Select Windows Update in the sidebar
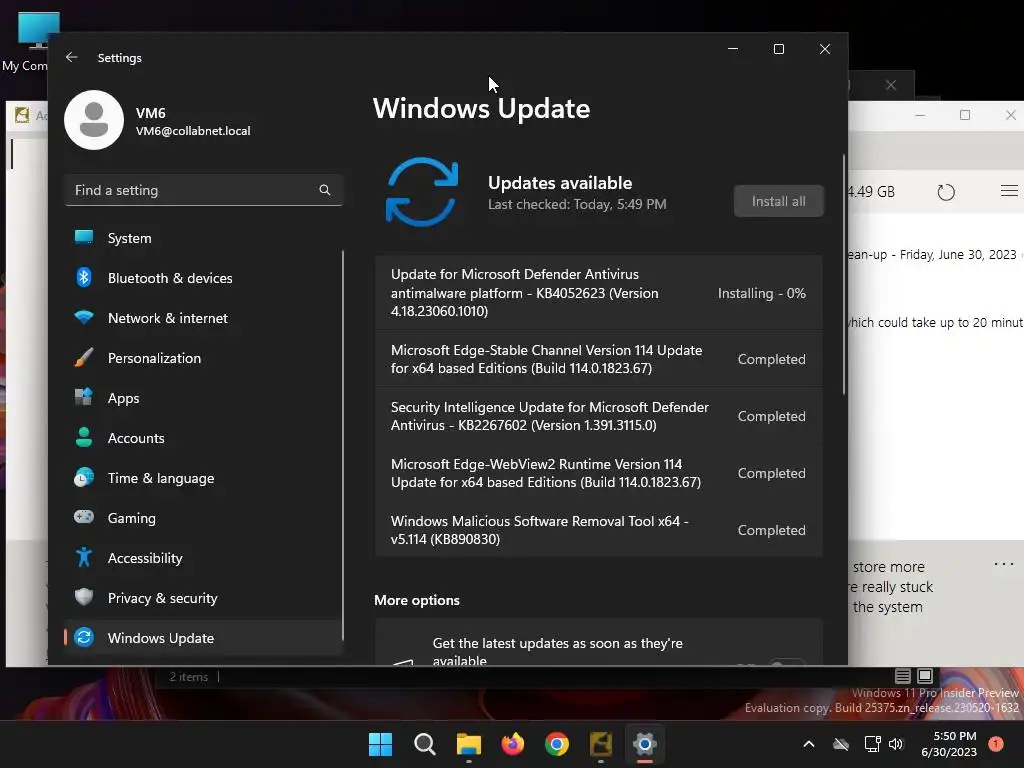This screenshot has height=768, width=1024. click(x=204, y=637)
